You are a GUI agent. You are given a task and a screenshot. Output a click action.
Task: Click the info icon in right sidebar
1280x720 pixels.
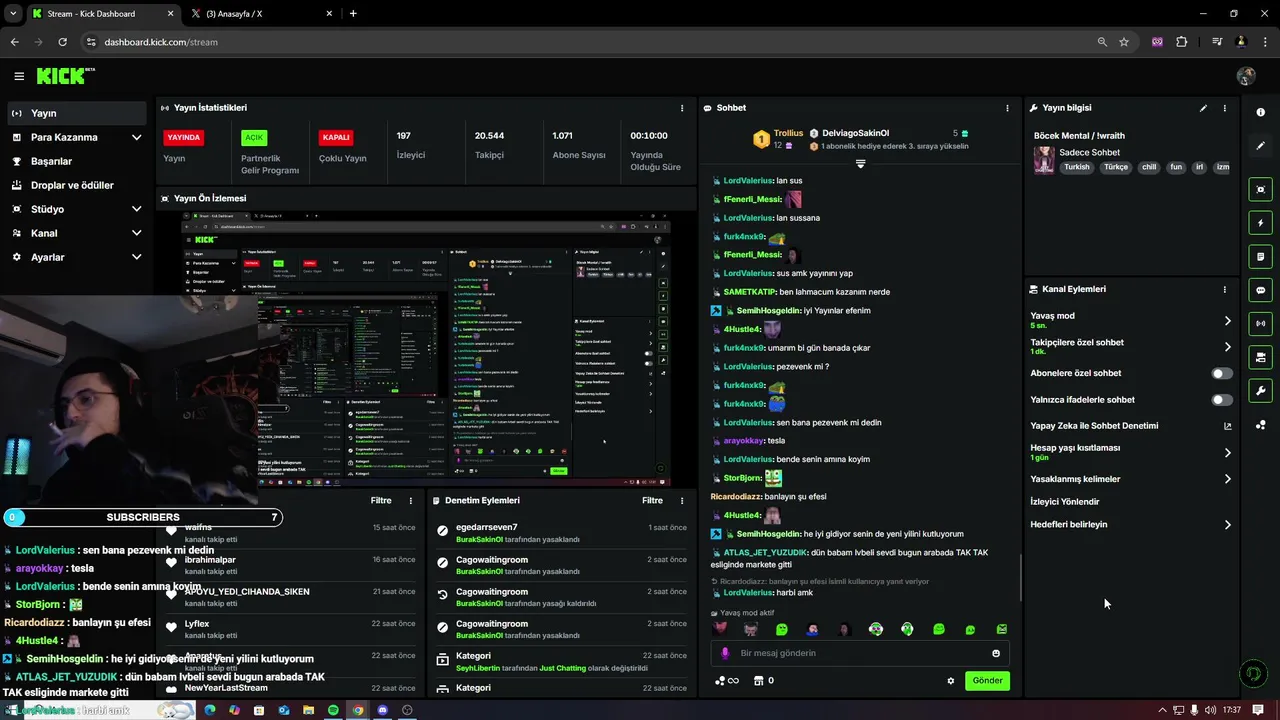tap(1260, 112)
